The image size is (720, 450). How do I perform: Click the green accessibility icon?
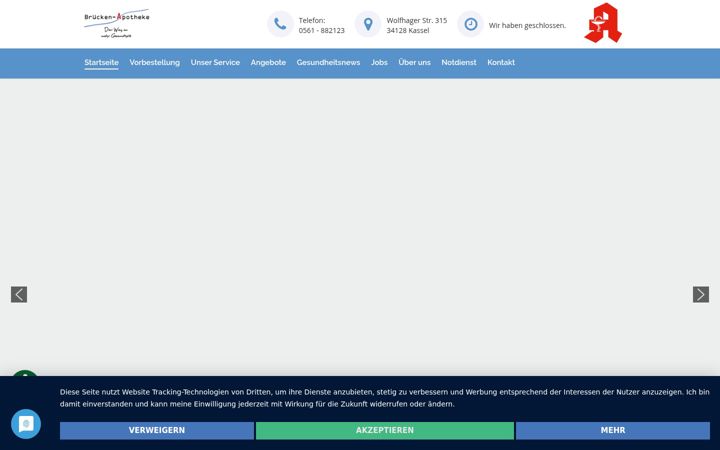pyautogui.click(x=25, y=373)
